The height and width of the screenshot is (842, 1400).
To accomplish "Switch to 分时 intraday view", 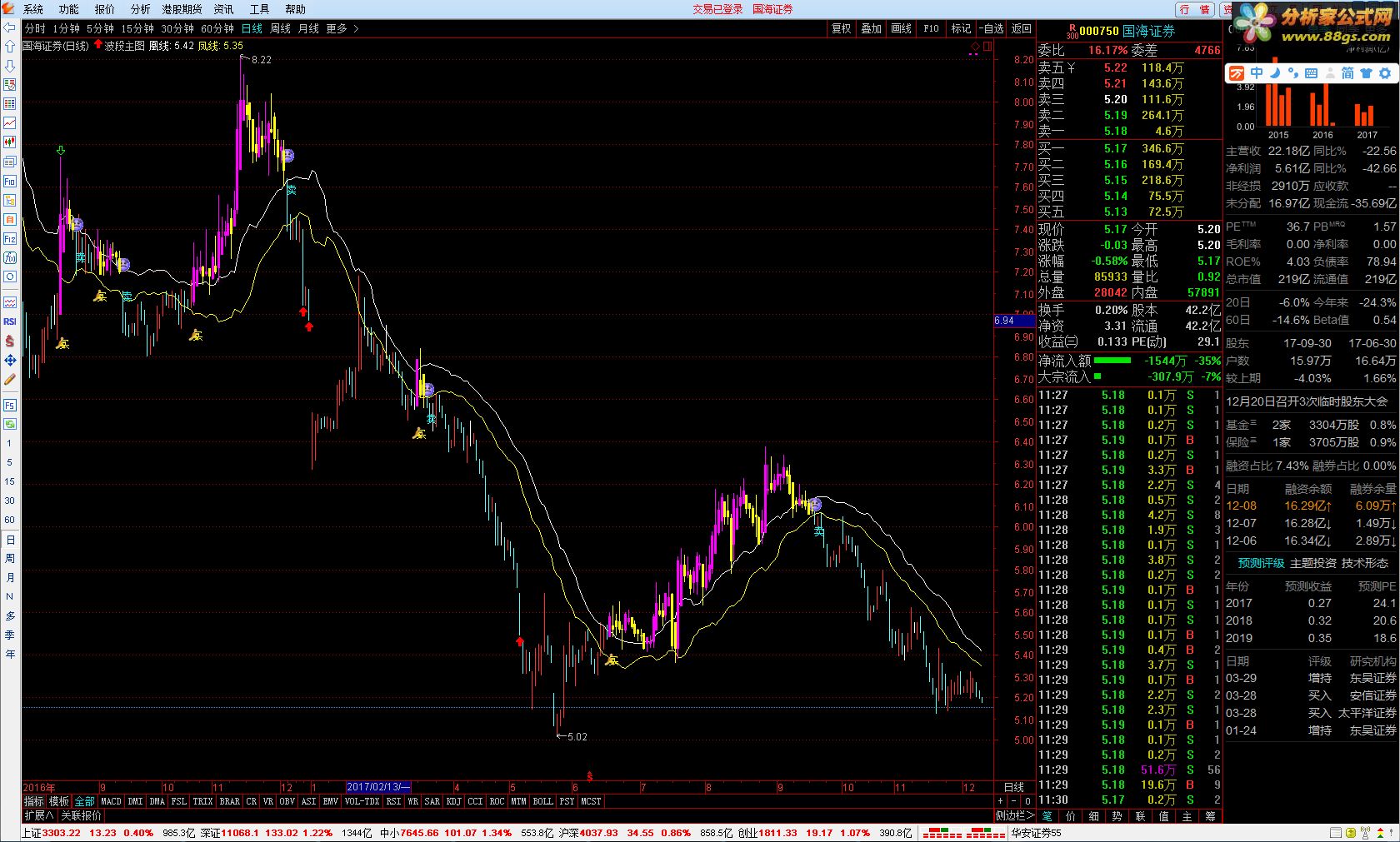I will [35, 28].
